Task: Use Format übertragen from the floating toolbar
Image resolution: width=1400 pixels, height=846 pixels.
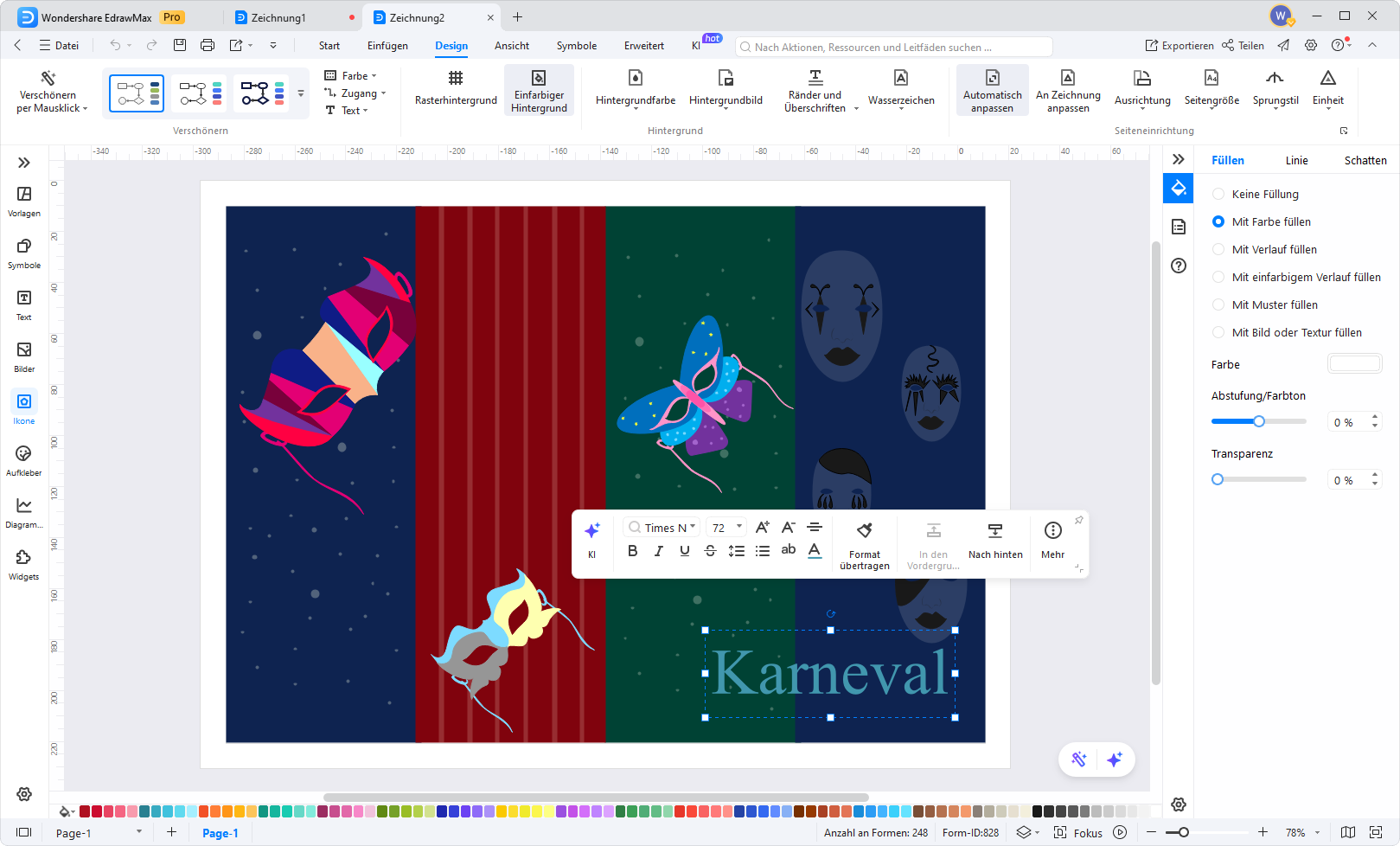Action: point(863,542)
